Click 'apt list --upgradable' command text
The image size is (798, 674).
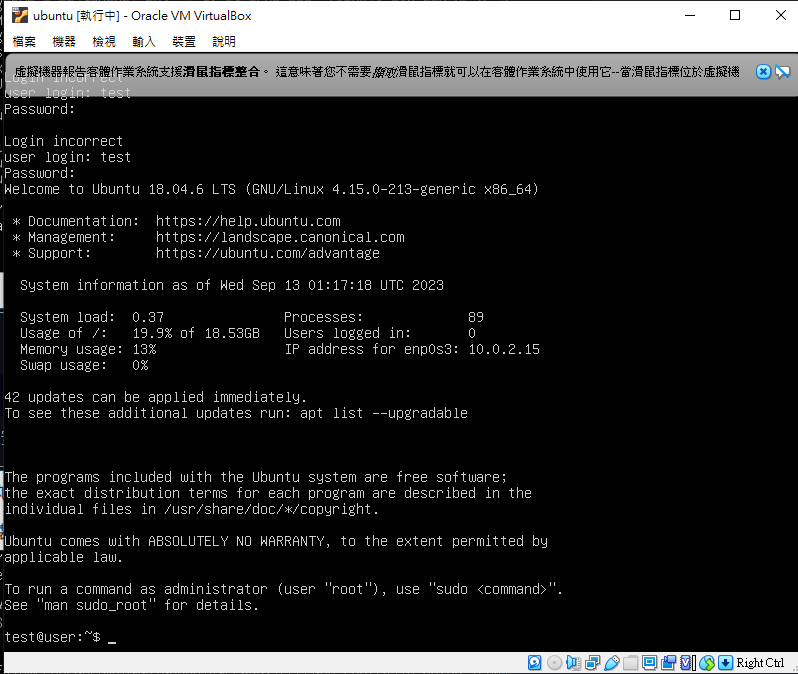tap(384, 413)
